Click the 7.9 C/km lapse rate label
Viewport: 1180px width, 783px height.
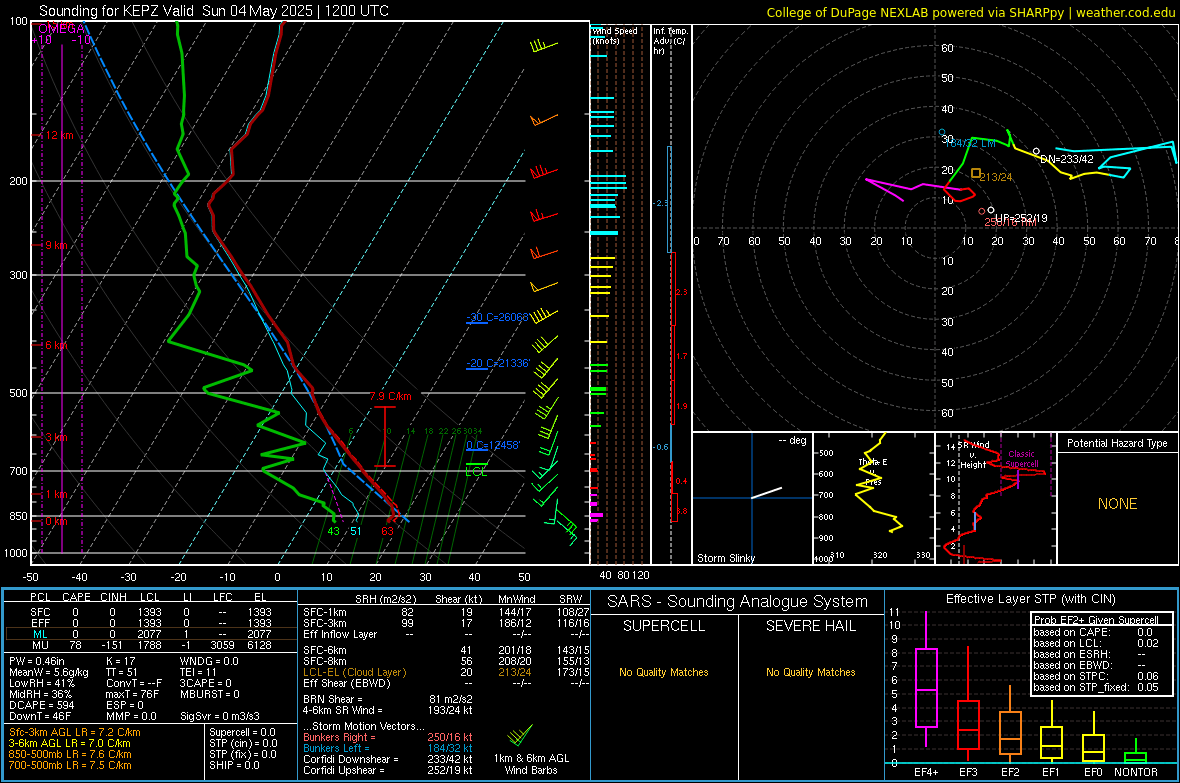(x=391, y=396)
